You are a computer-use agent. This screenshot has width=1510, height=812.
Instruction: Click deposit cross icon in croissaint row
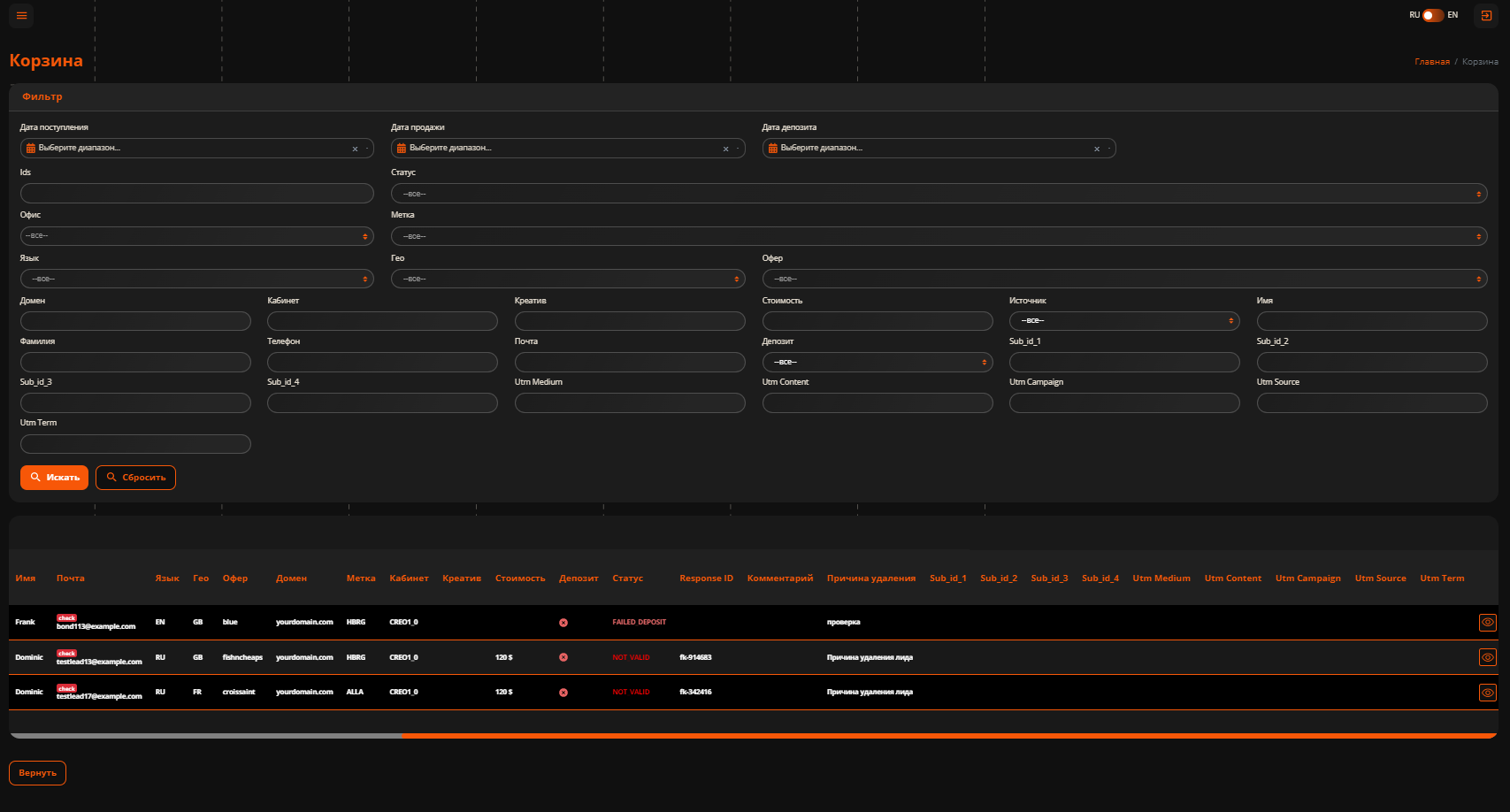pyautogui.click(x=563, y=693)
